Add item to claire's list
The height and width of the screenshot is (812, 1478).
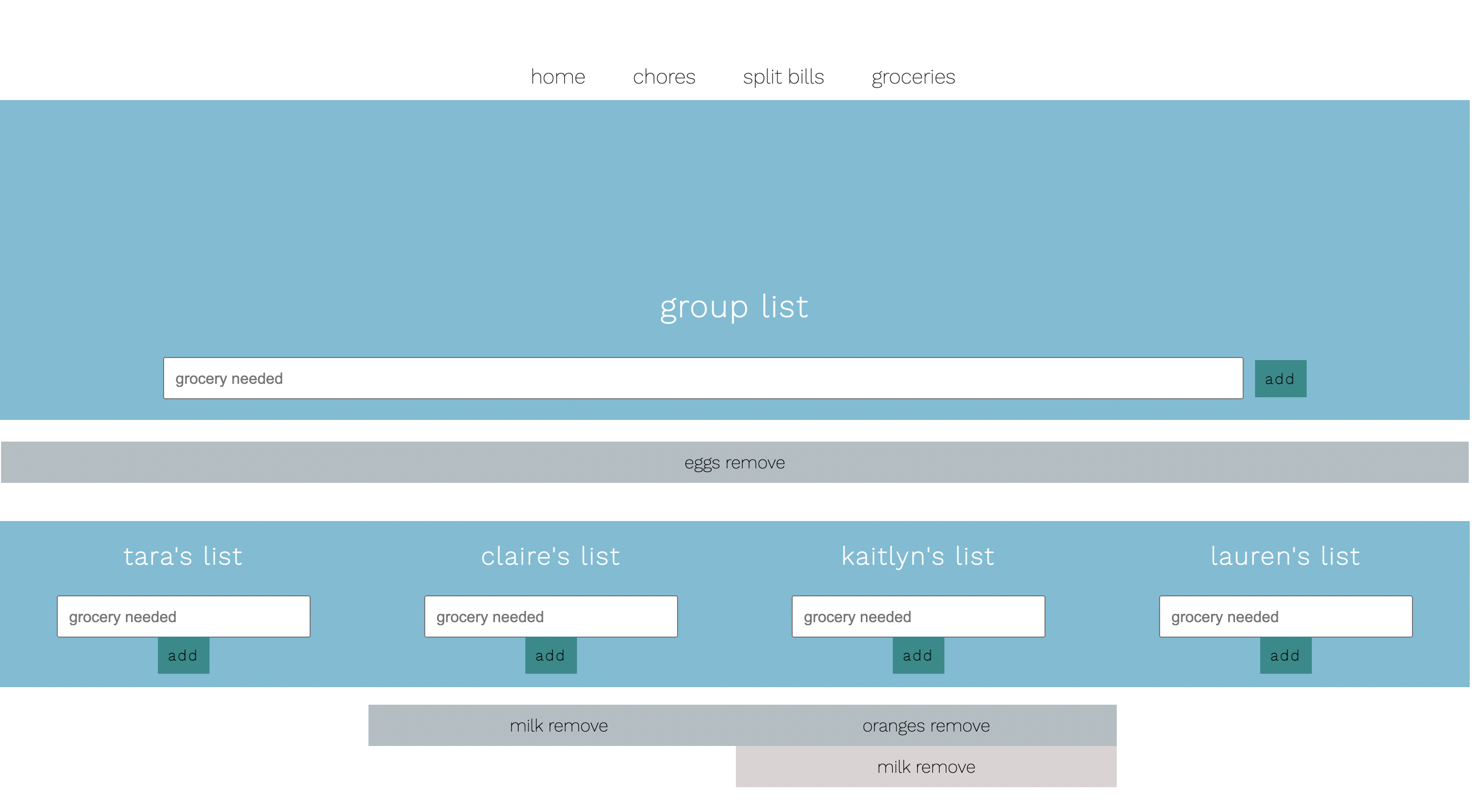pyautogui.click(x=551, y=656)
